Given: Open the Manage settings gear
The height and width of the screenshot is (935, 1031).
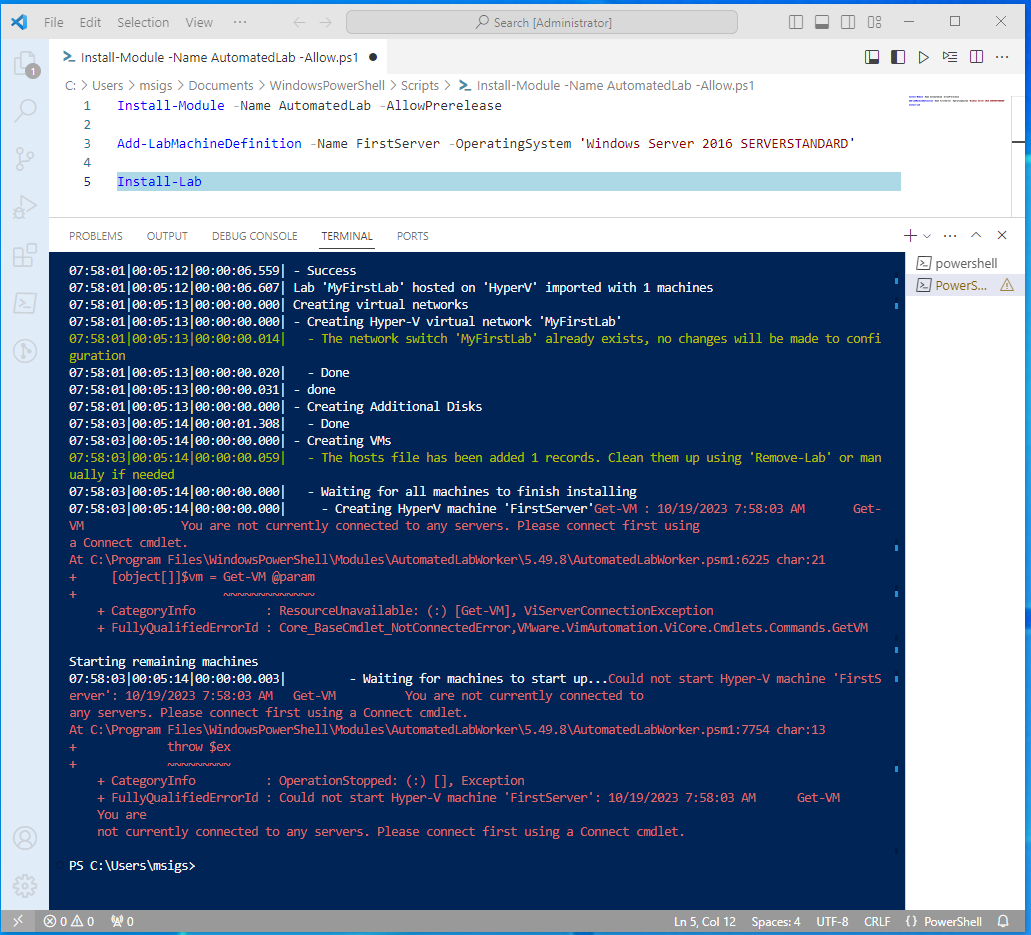Looking at the screenshot, I should [x=25, y=885].
